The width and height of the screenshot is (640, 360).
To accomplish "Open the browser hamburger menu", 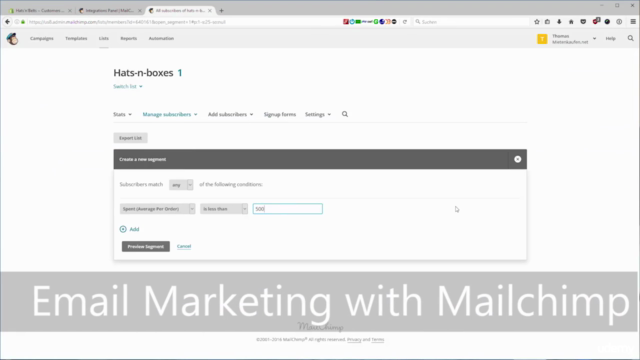I will (x=633, y=22).
